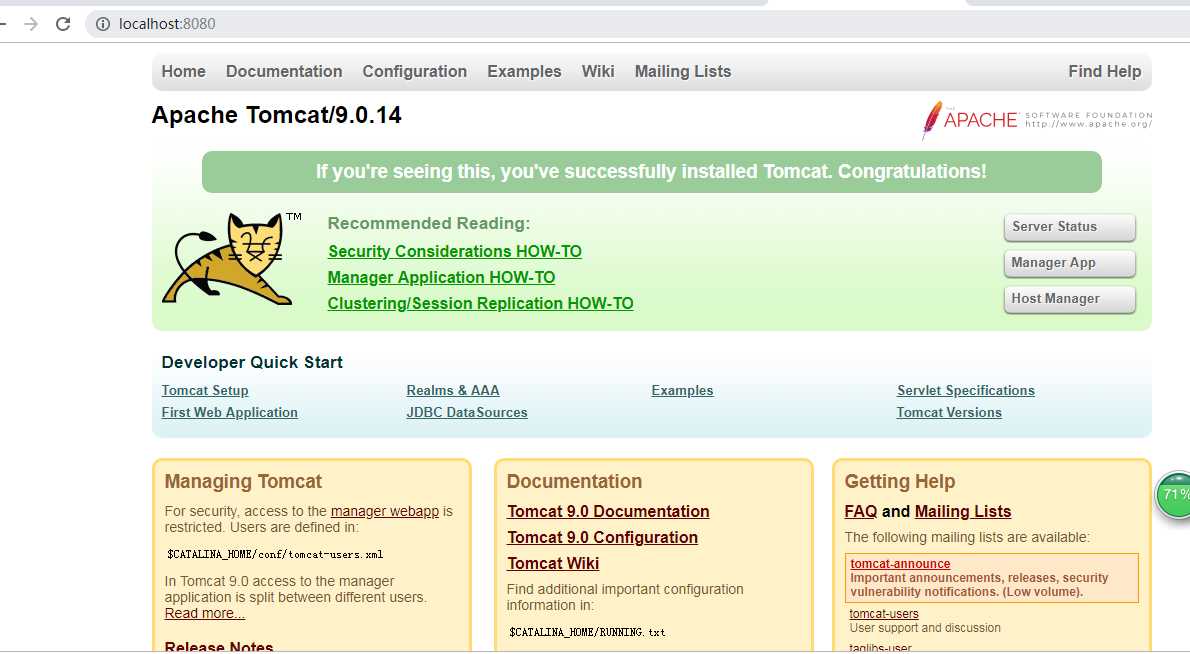Open Tomcat 9.0 Documentation link
Screen dimensions: 1190x654
[x=608, y=511]
